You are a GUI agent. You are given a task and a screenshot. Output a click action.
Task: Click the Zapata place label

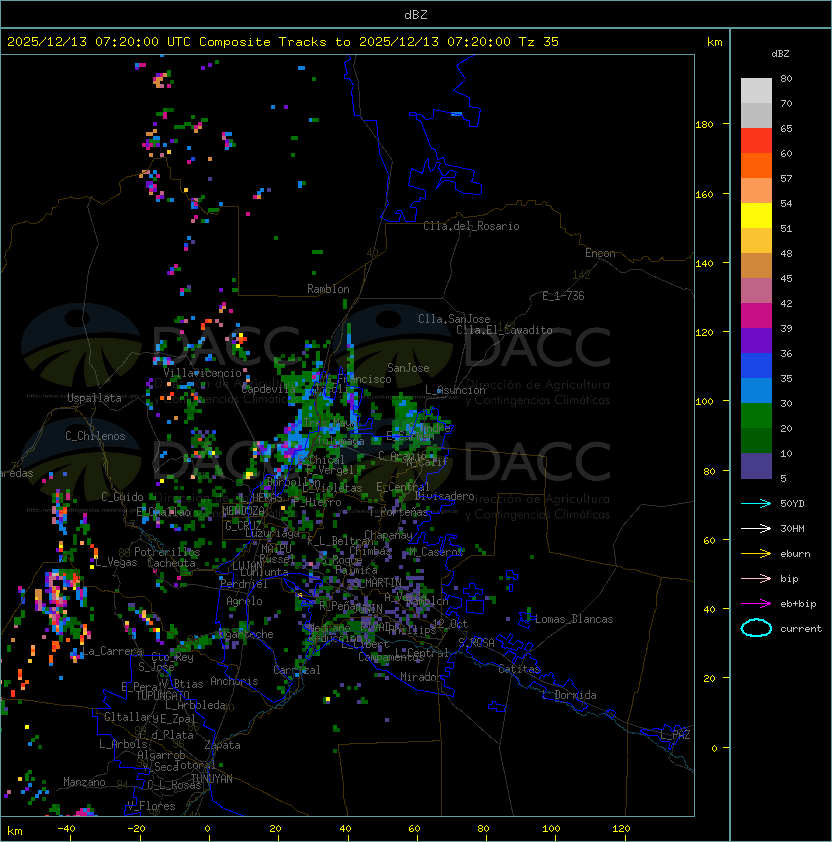(x=222, y=745)
